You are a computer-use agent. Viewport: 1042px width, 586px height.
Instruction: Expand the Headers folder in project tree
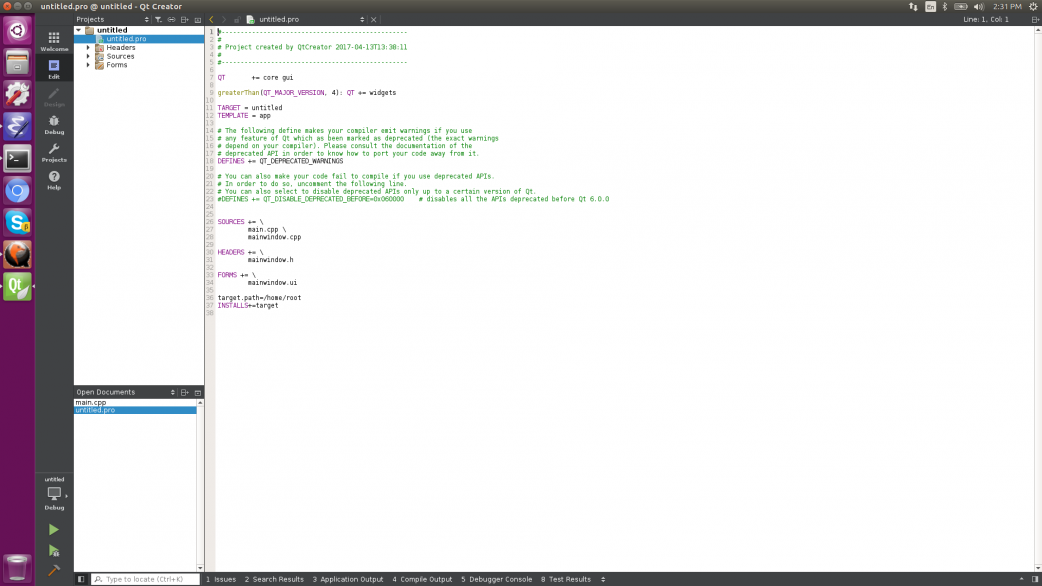click(88, 48)
